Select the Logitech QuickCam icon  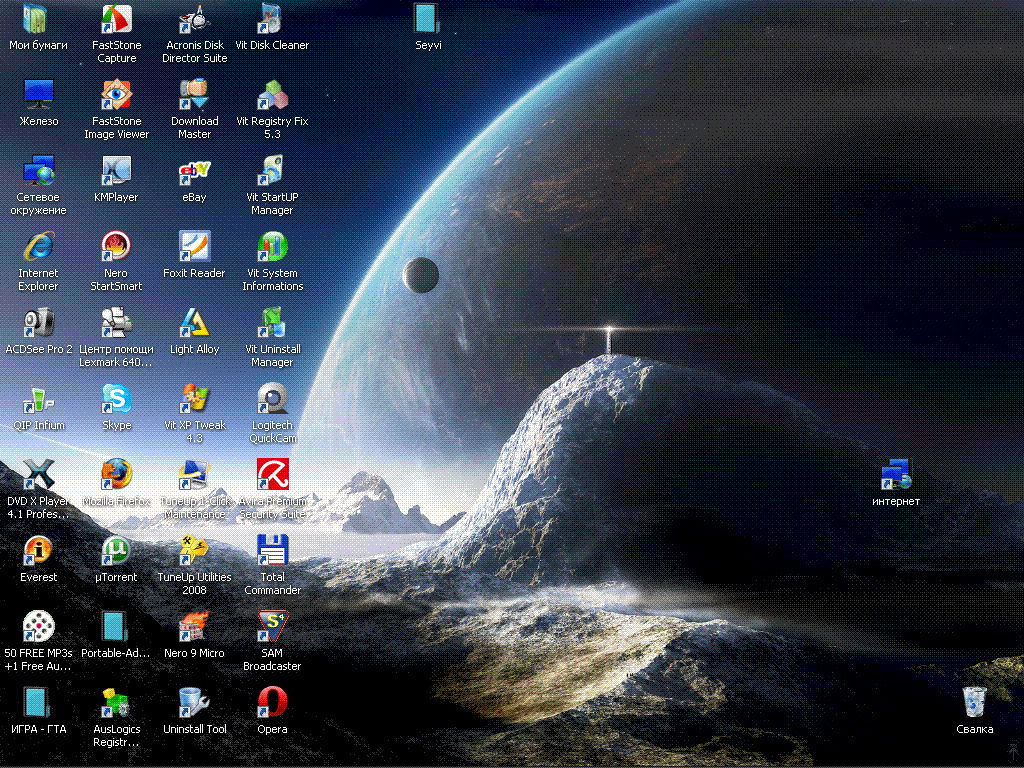272,398
